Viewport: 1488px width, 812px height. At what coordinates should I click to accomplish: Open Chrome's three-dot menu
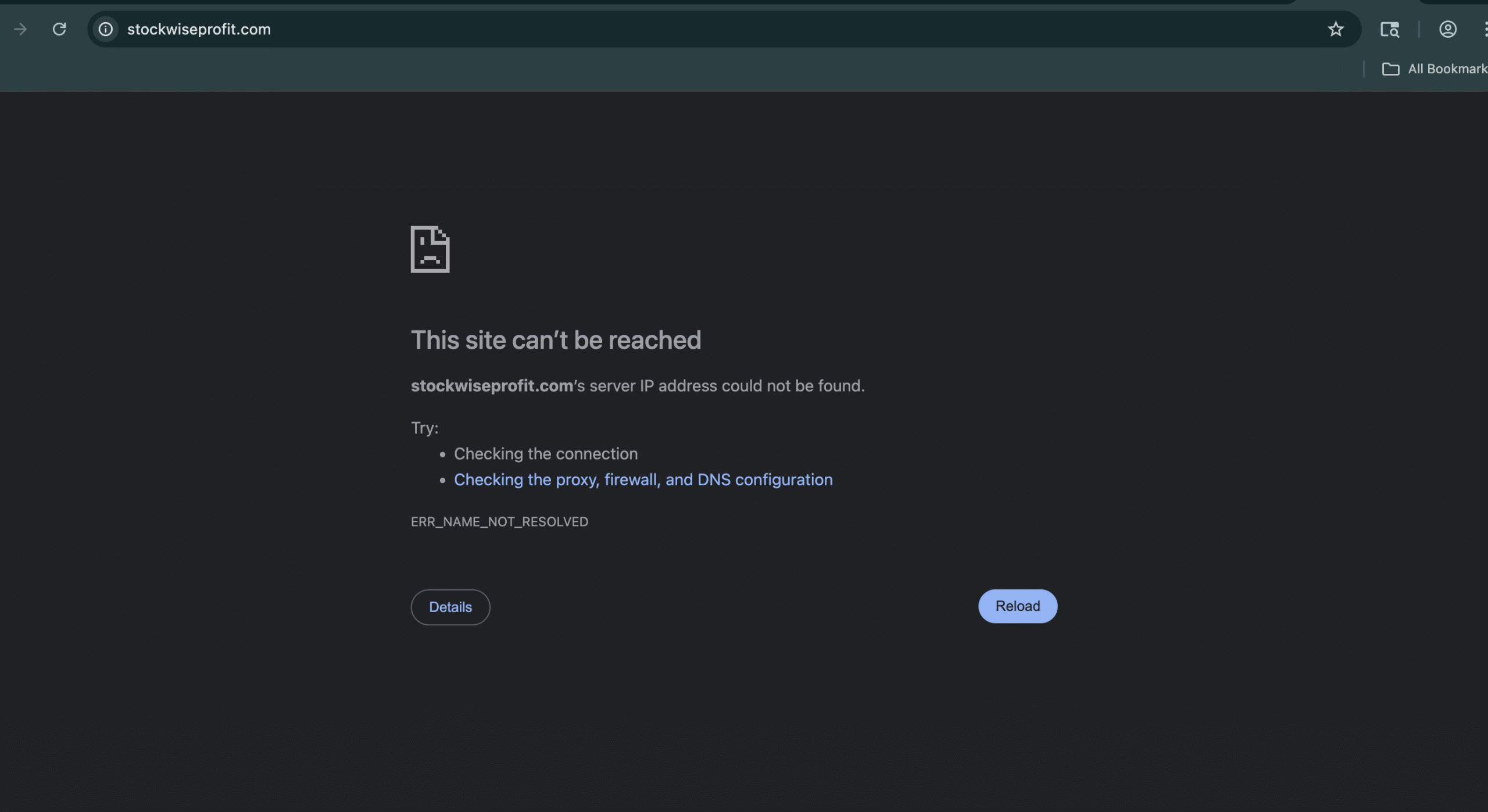pyautogui.click(x=1485, y=29)
